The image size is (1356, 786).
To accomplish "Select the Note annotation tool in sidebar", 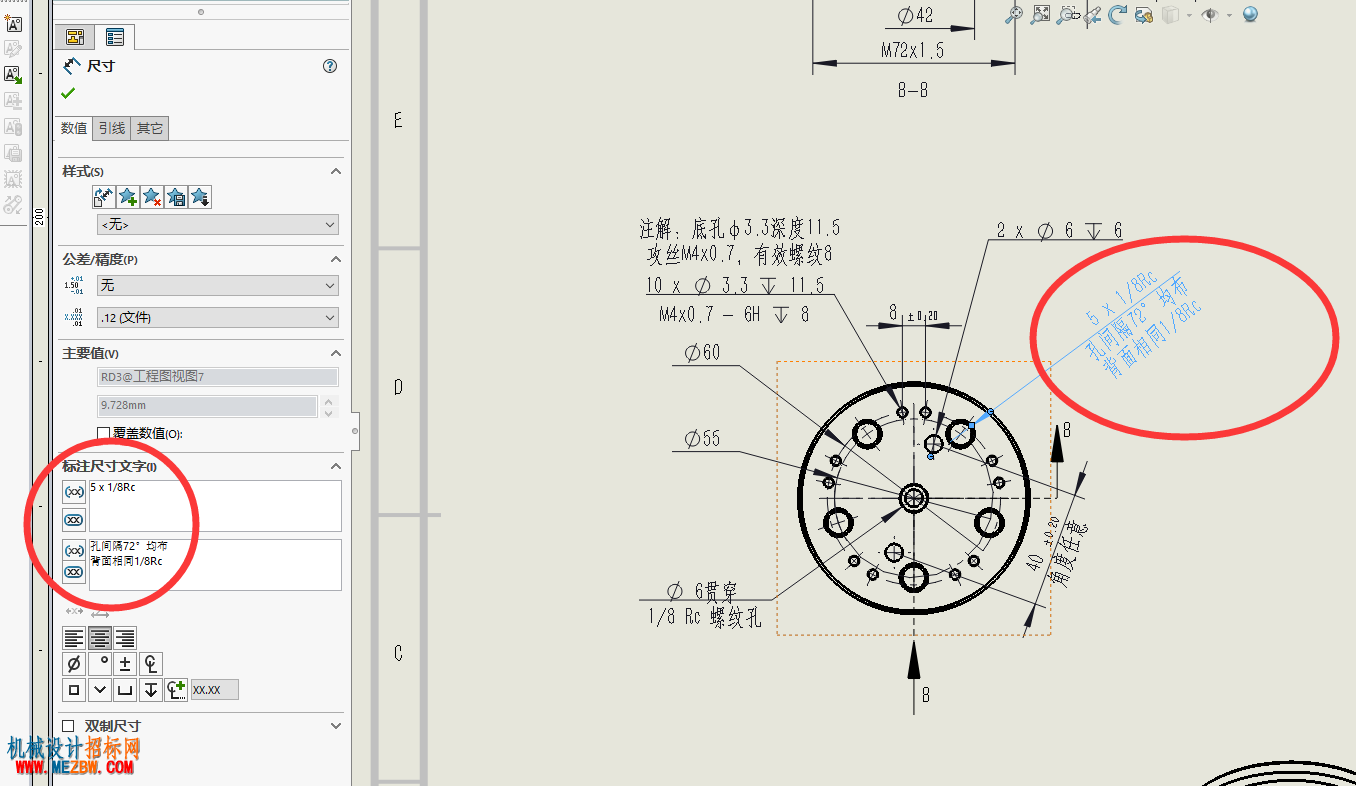I will 13,24.
